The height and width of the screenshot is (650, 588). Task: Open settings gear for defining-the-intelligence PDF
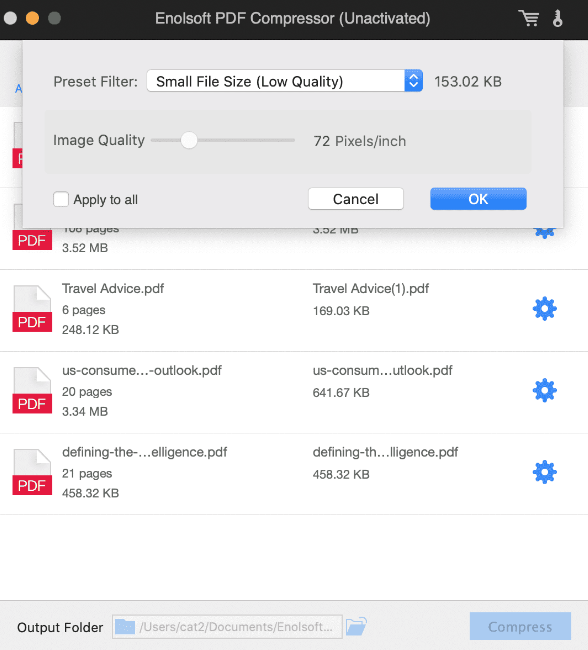[544, 472]
